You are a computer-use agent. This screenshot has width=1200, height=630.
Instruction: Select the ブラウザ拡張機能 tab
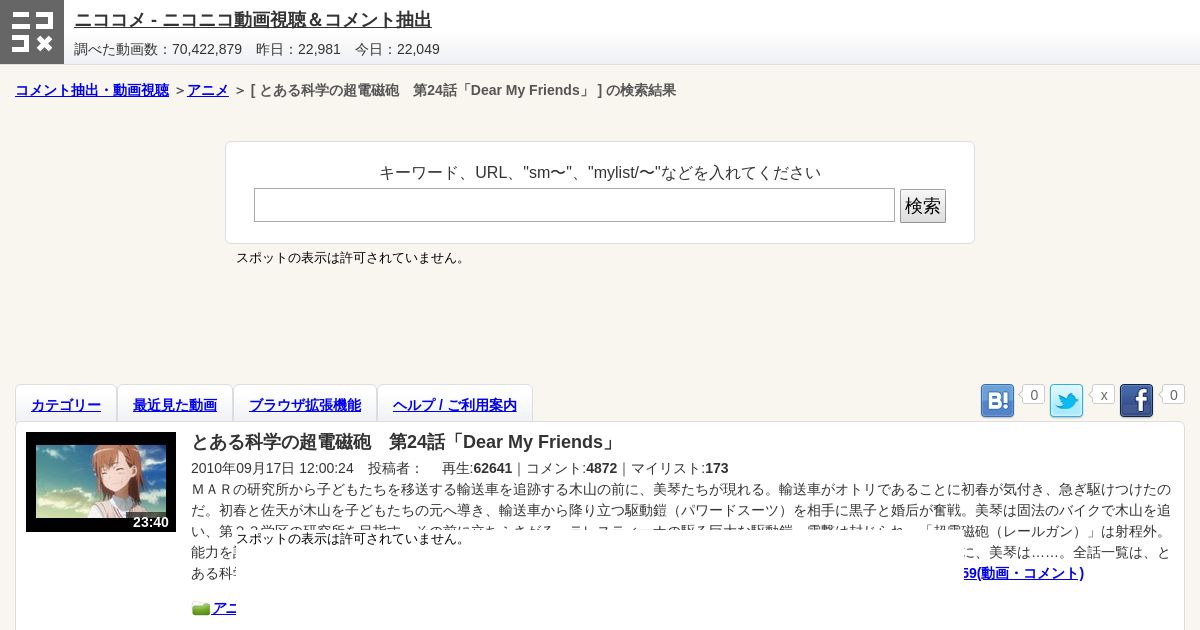coord(305,405)
